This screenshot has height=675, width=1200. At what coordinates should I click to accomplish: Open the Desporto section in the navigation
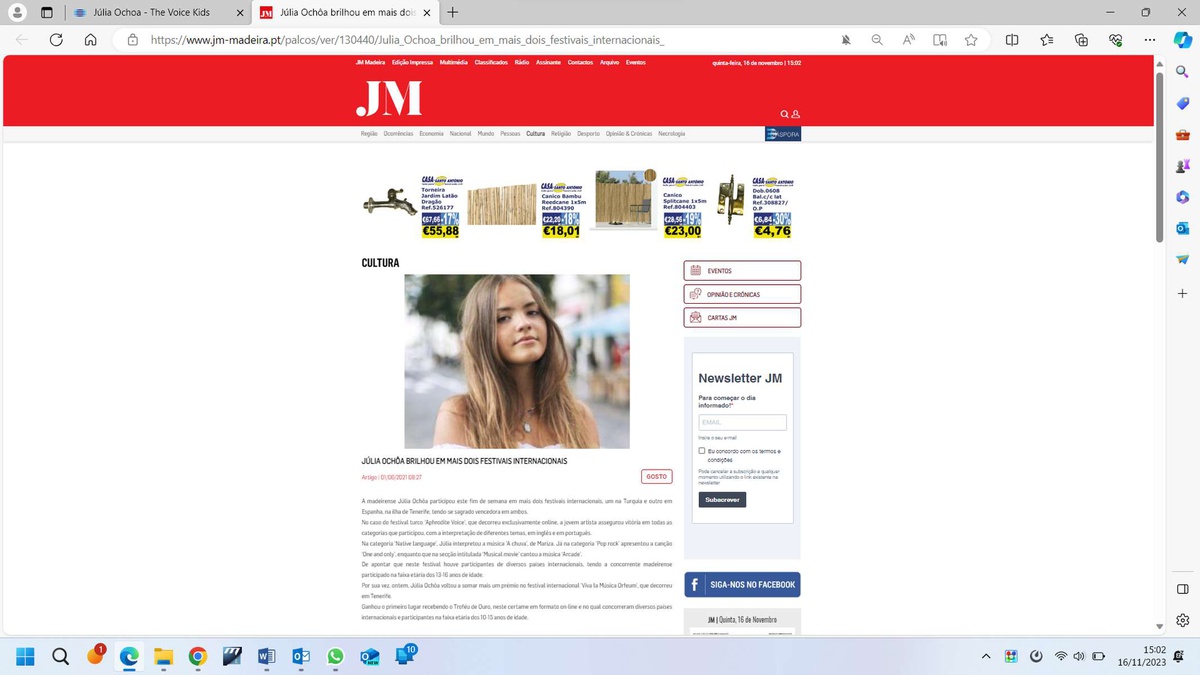coord(588,133)
